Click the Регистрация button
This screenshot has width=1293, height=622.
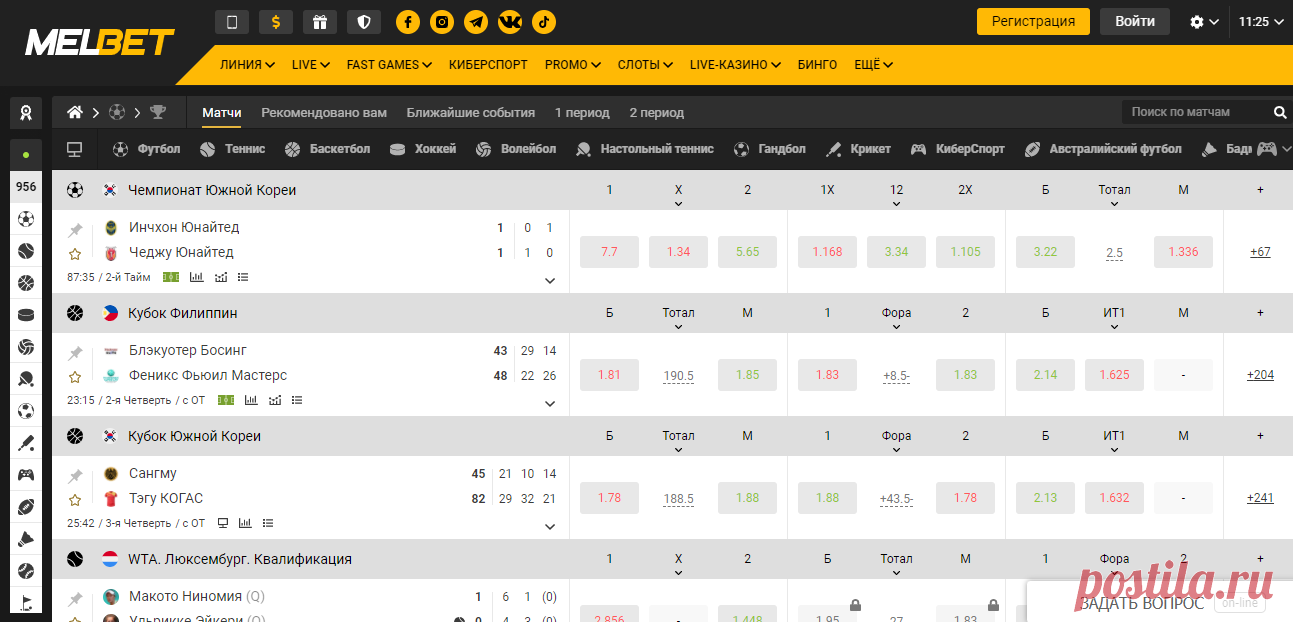click(x=1033, y=21)
